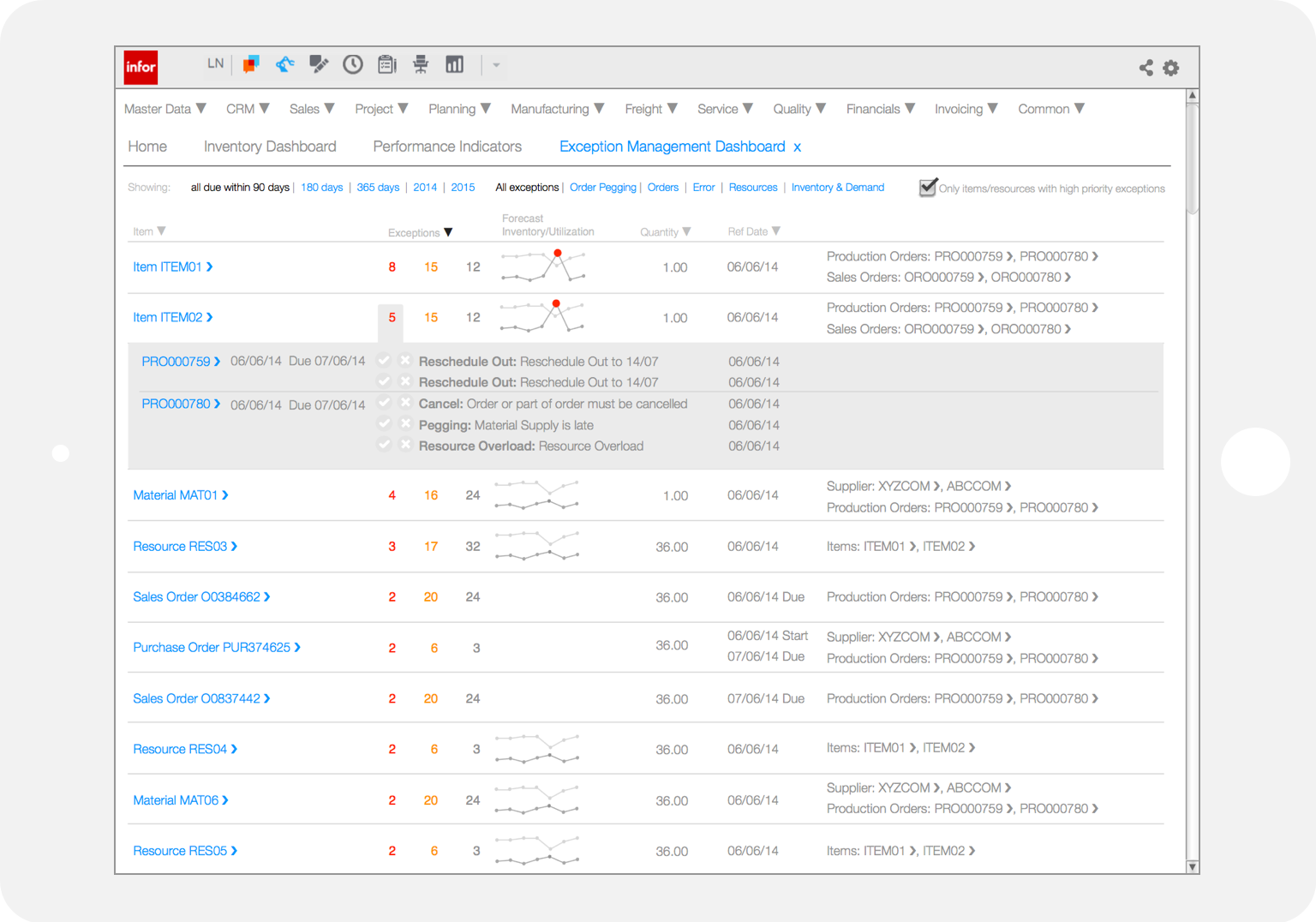Accept the Pegging exception with its checkmark
The image size is (1316, 922).
pos(385,424)
